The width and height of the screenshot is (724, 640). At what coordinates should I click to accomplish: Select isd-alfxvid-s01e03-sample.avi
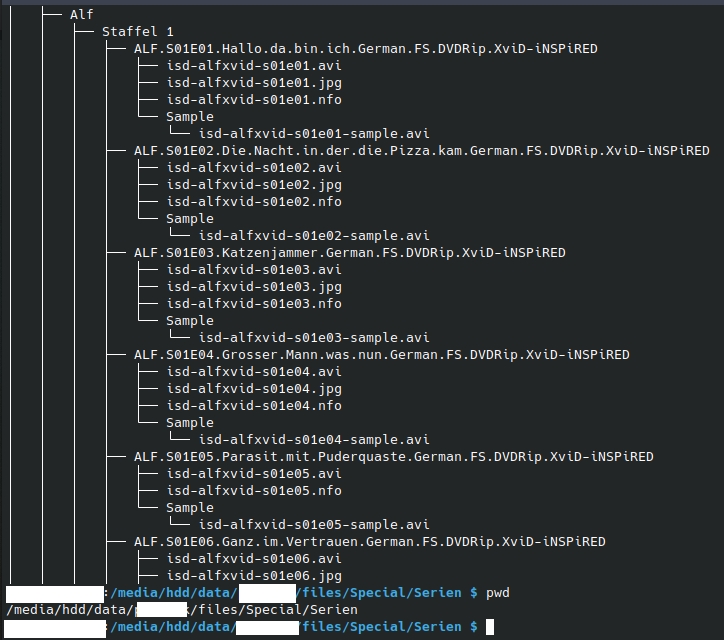click(314, 338)
